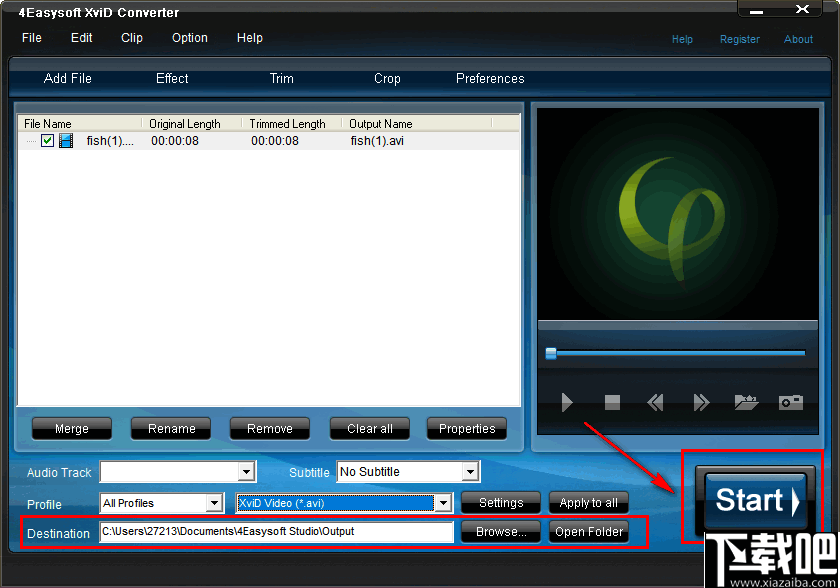The height and width of the screenshot is (588, 840).
Task: Select the Effect toolbar item
Action: [x=171, y=78]
